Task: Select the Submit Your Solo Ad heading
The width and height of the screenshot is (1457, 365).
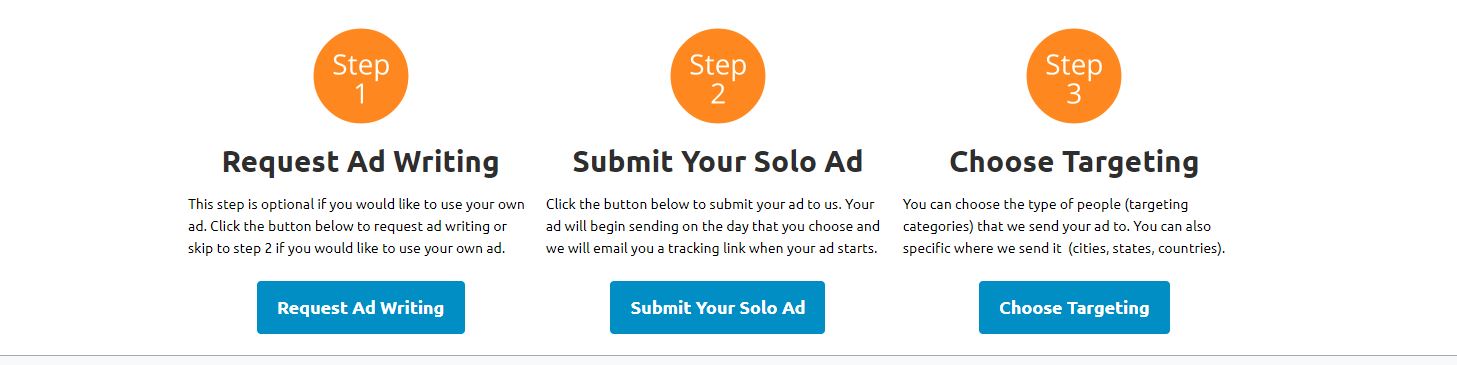Action: click(x=717, y=162)
